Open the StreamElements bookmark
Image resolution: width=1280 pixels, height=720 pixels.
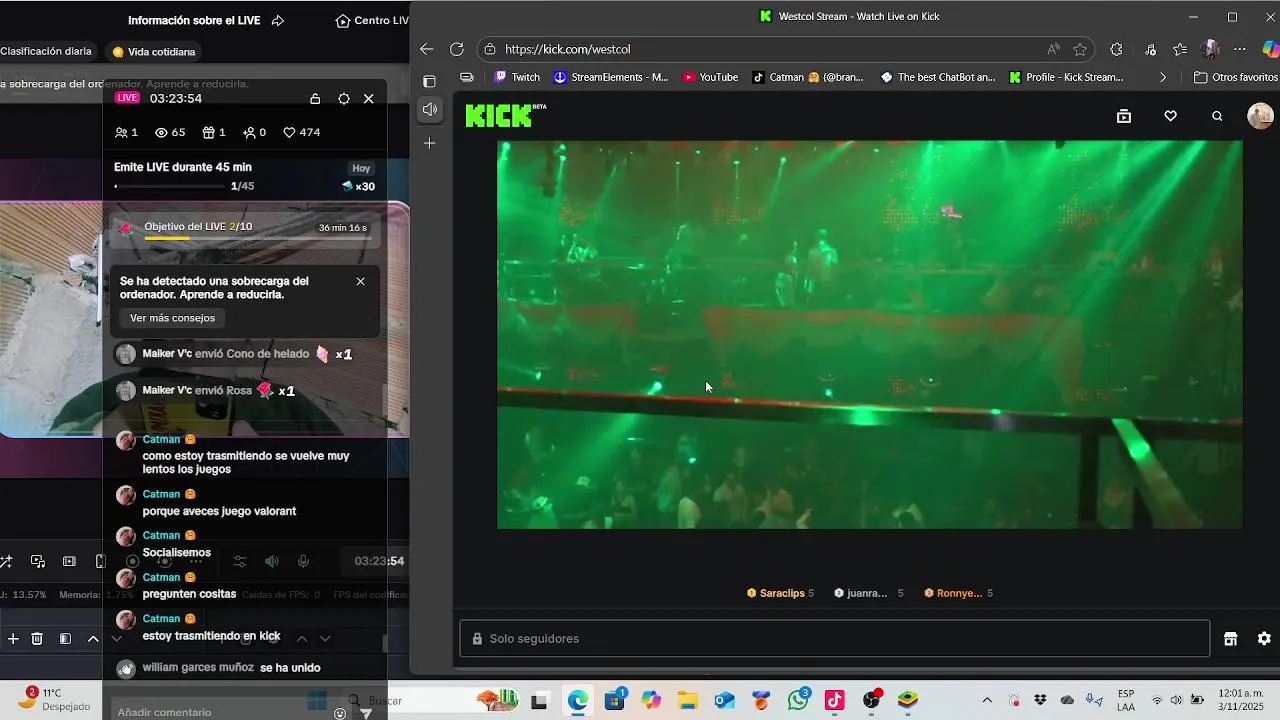(611, 77)
